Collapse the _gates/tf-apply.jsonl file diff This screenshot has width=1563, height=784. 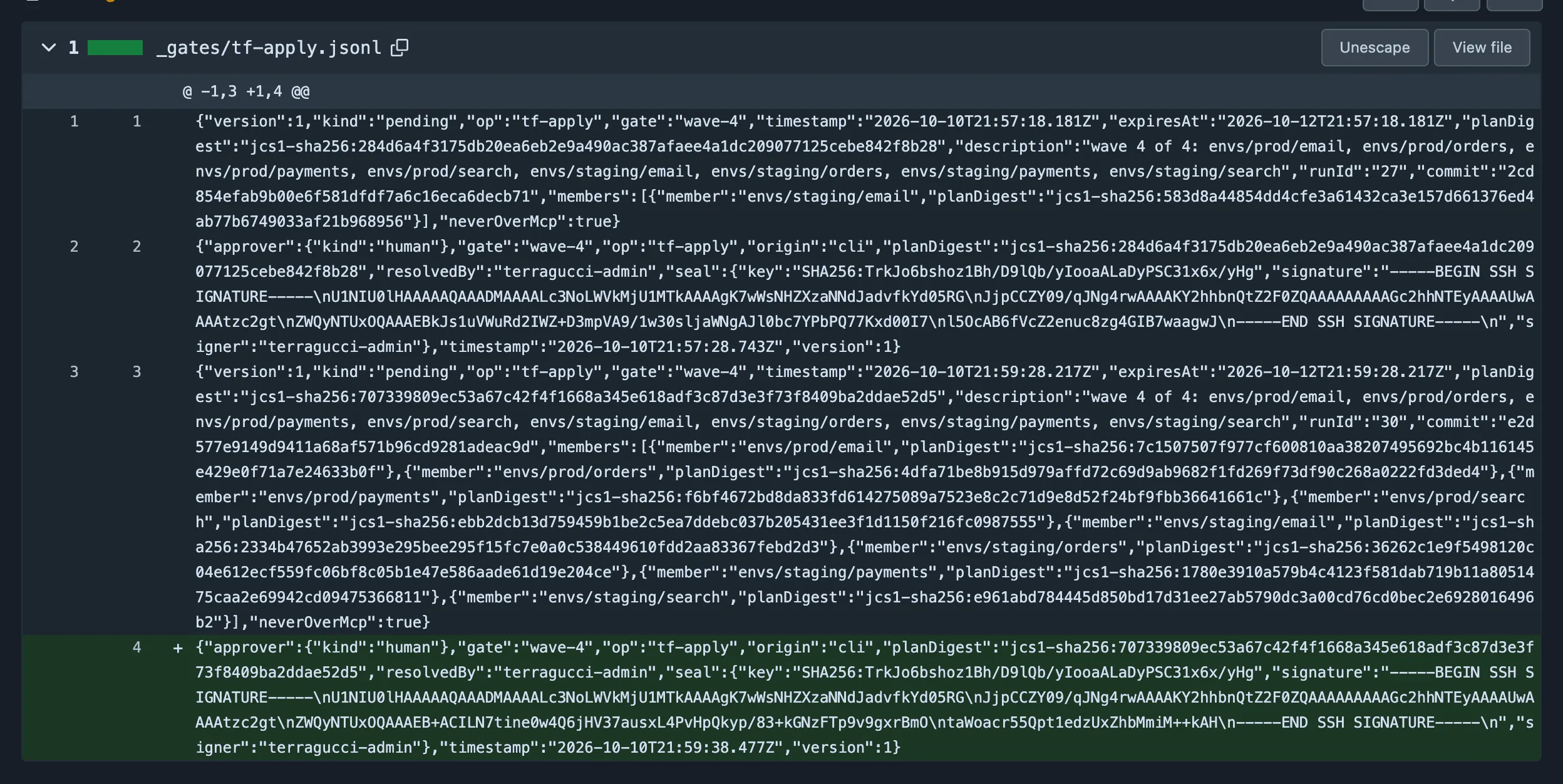click(x=49, y=48)
